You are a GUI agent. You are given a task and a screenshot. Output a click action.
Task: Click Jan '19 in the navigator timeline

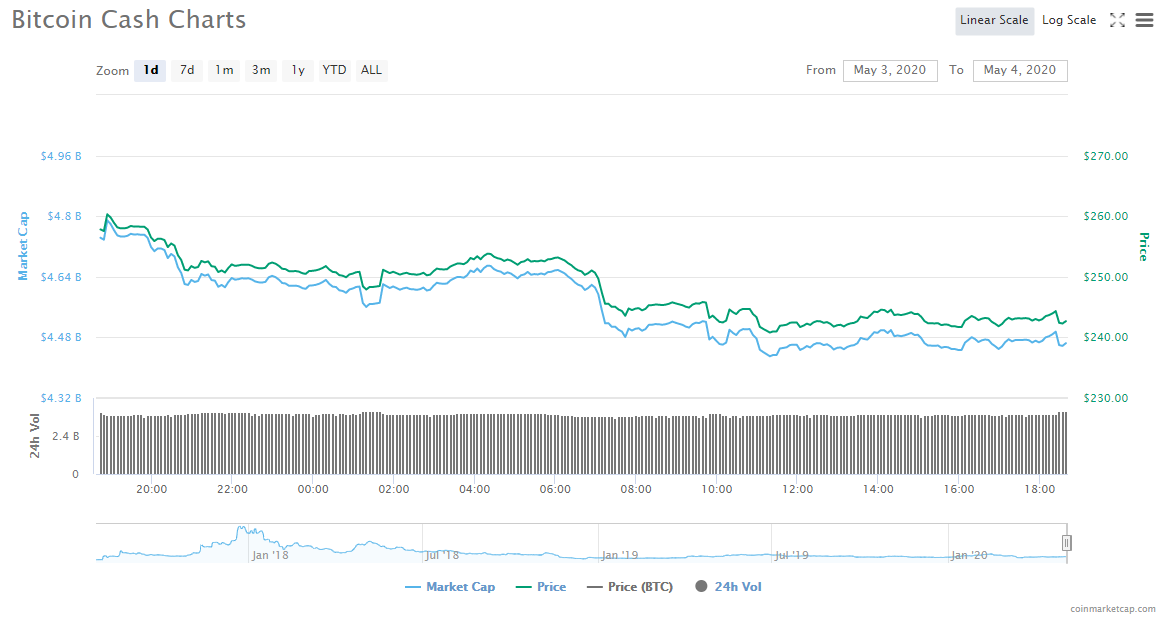click(x=619, y=555)
